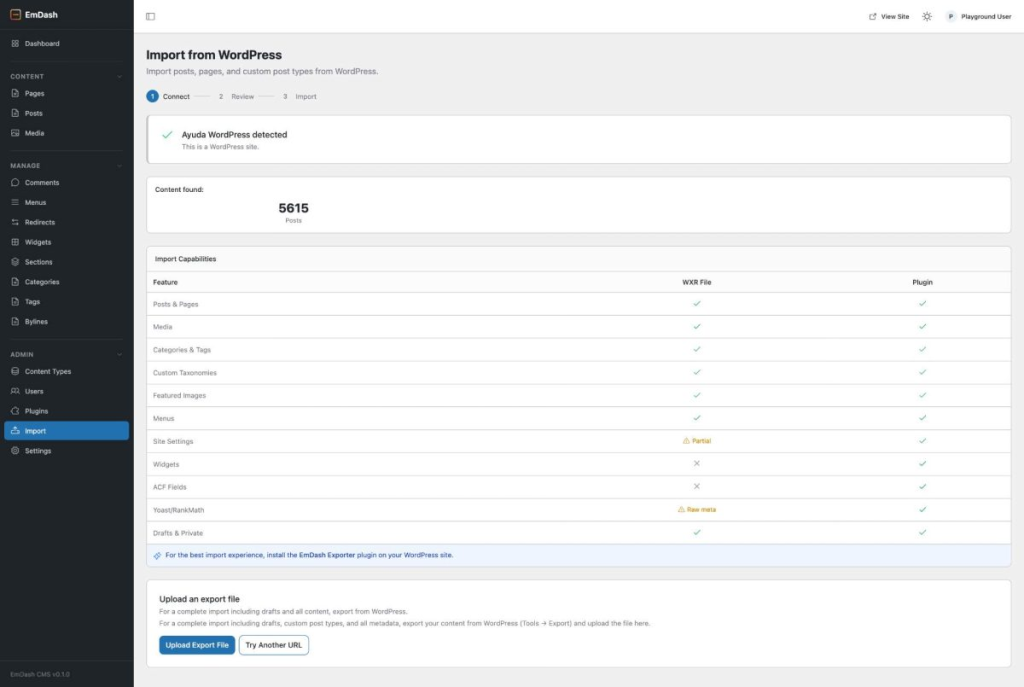Open the Playground User account menu
Viewport: 1024px width, 687px height.
pyautogui.click(x=979, y=17)
